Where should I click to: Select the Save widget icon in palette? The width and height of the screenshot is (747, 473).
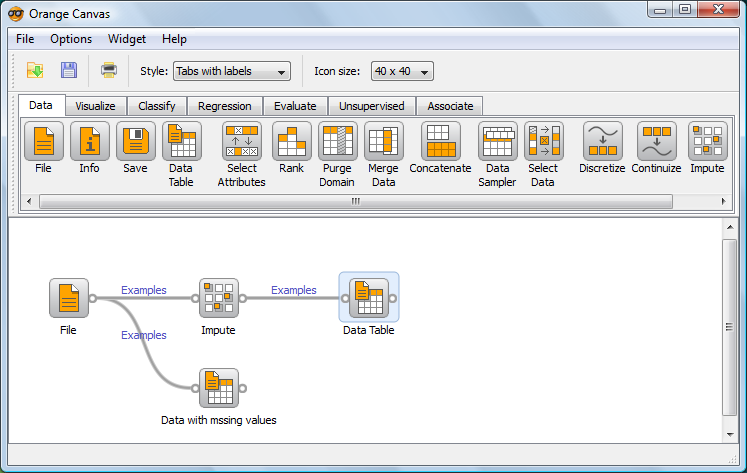pyautogui.click(x=136, y=141)
